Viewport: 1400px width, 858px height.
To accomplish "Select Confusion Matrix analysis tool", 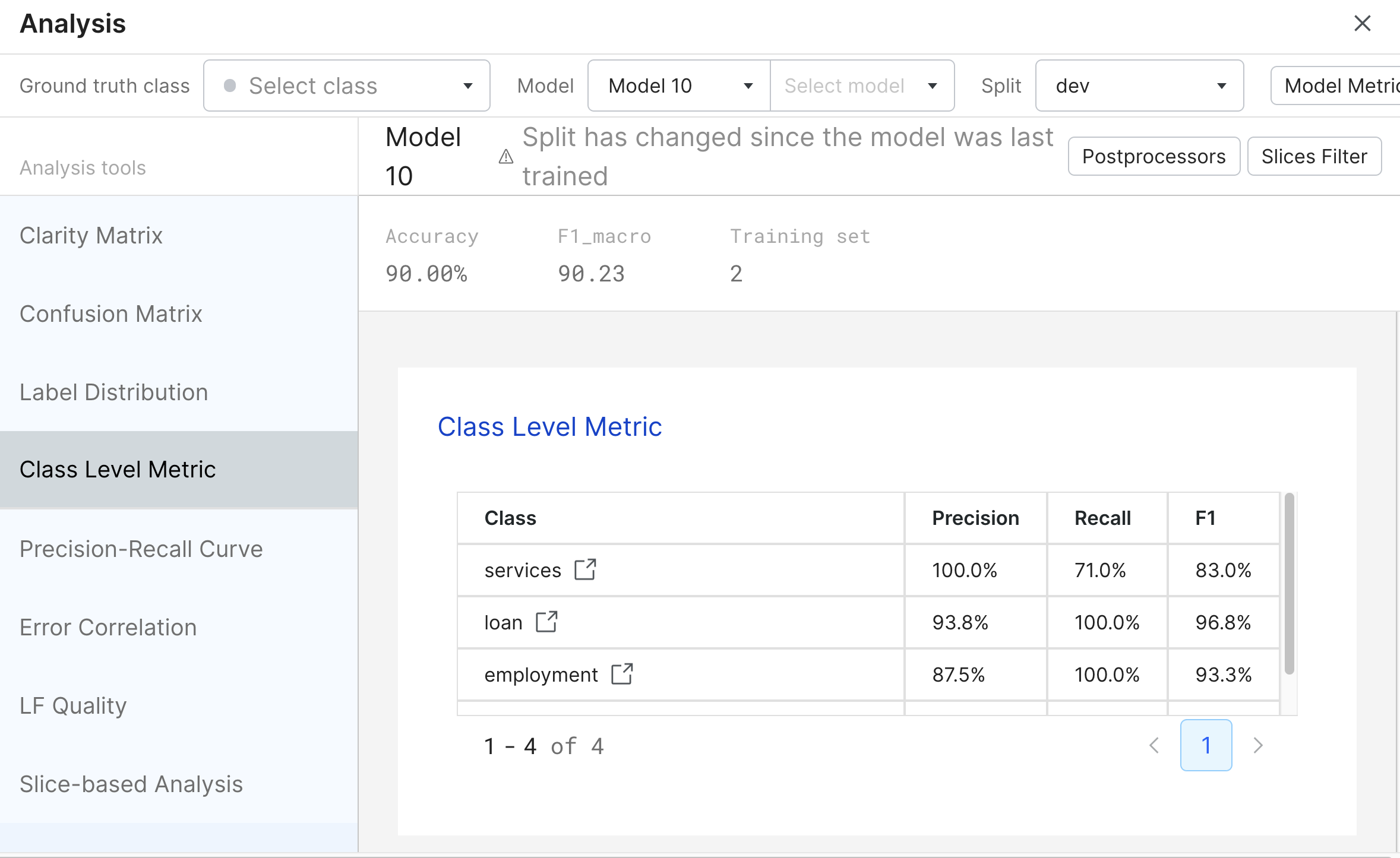I will (179, 314).
